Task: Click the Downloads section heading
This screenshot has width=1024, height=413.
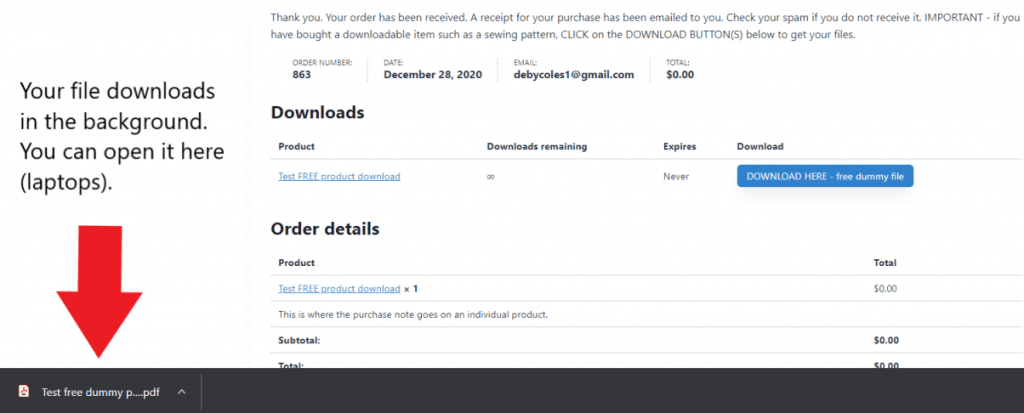Action: pyautogui.click(x=317, y=112)
